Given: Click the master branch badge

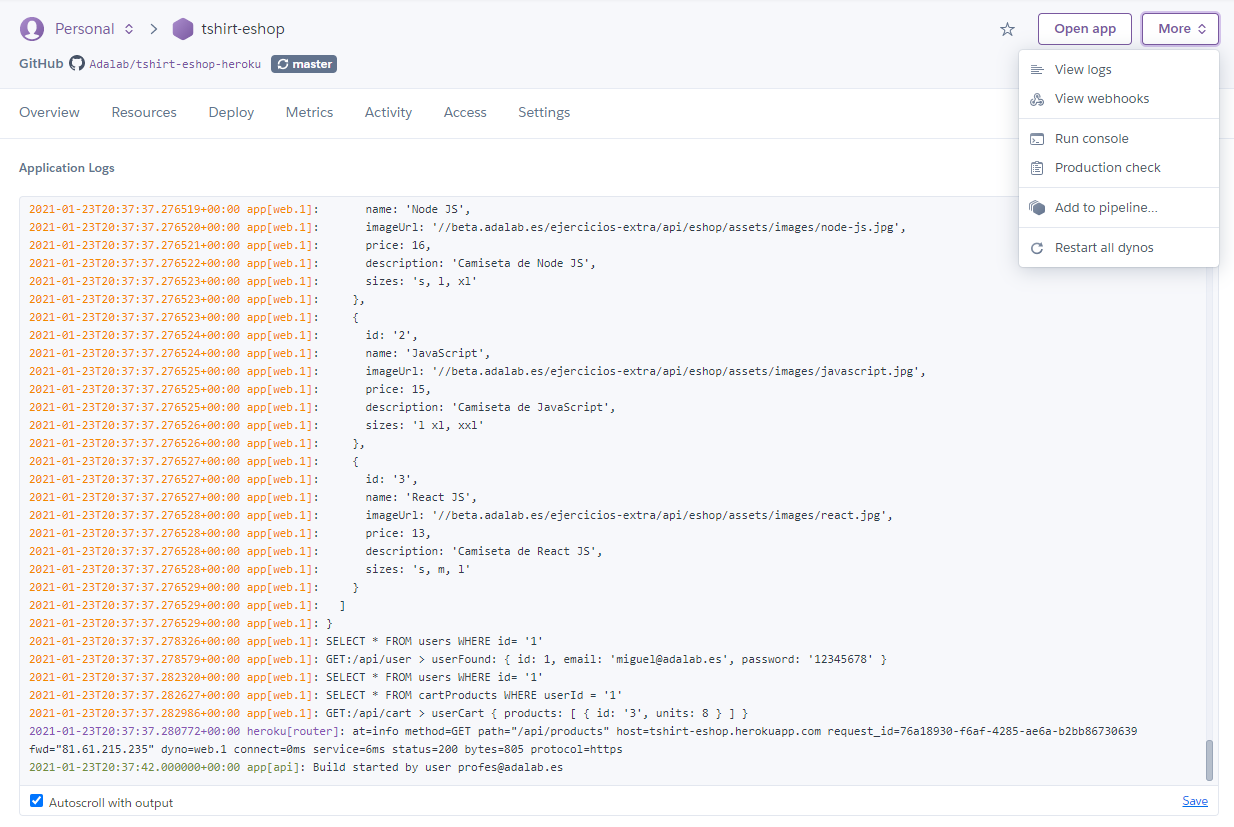Looking at the screenshot, I should coord(304,64).
